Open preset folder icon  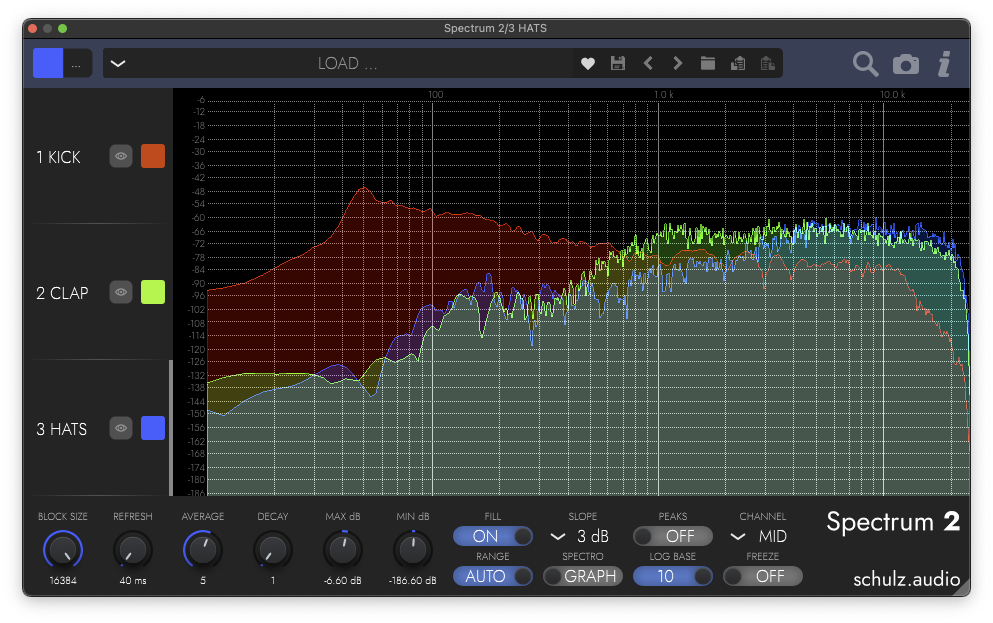click(x=707, y=63)
